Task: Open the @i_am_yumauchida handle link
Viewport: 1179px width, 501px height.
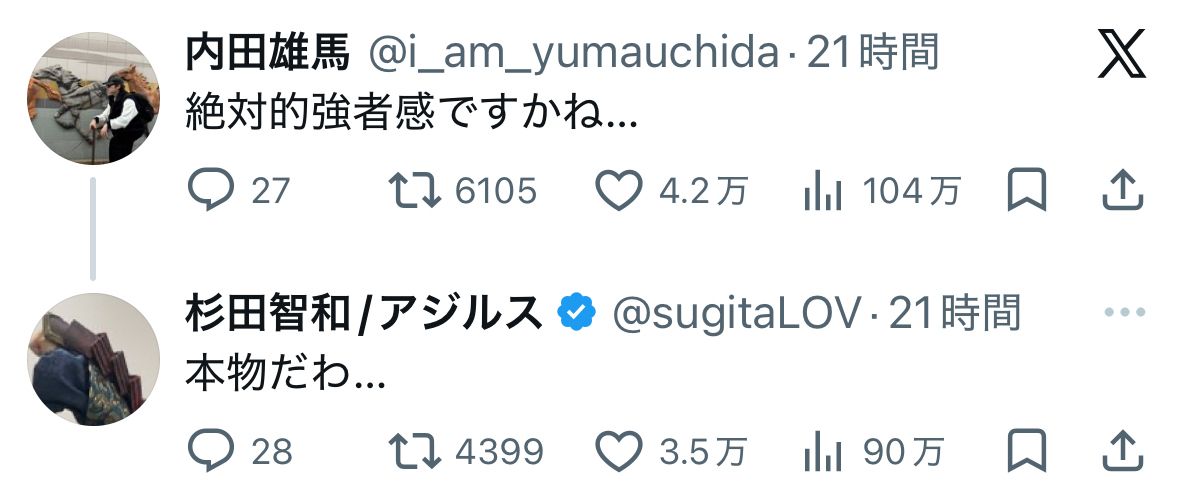Action: pyautogui.click(x=573, y=53)
